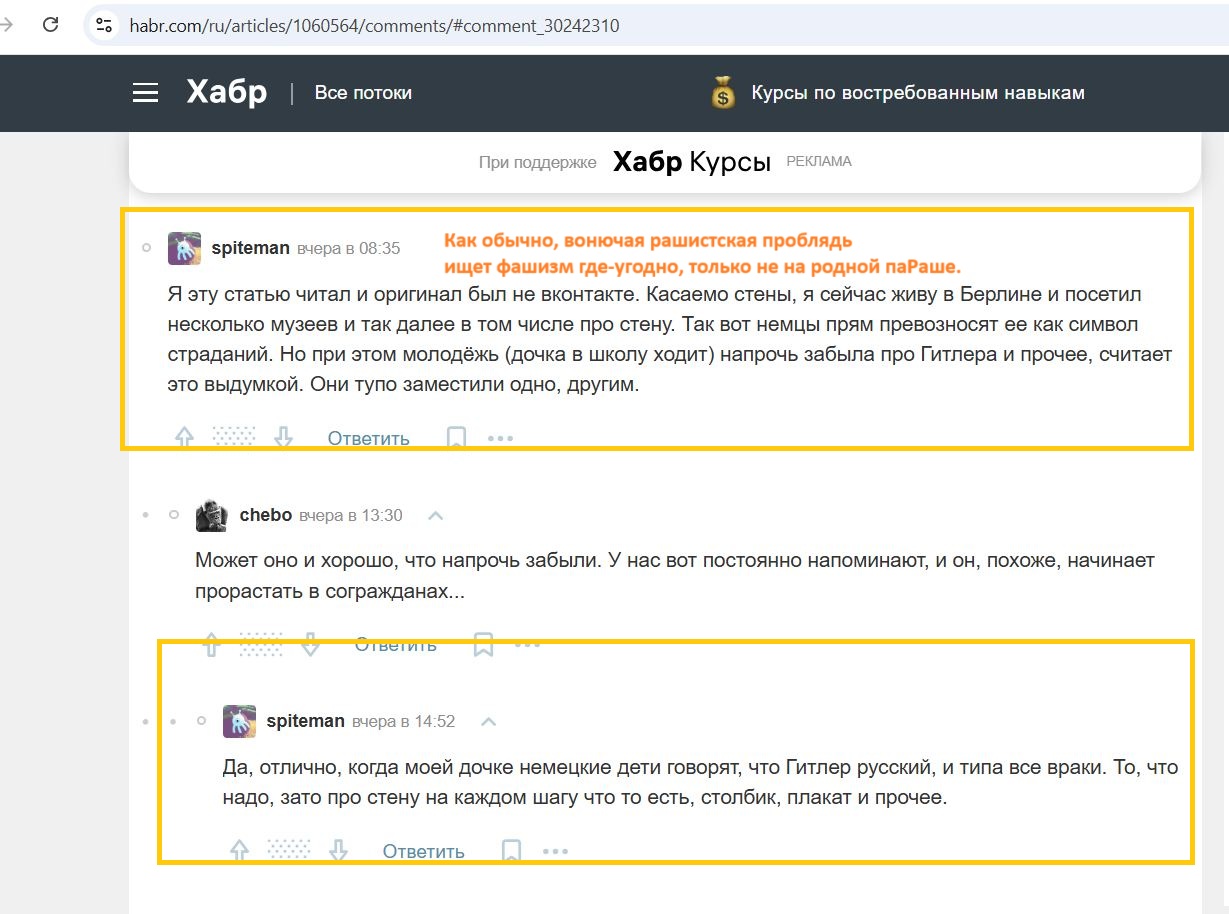Click the Хабр logo in header
Screen dimensions: 1229x914
tap(226, 92)
